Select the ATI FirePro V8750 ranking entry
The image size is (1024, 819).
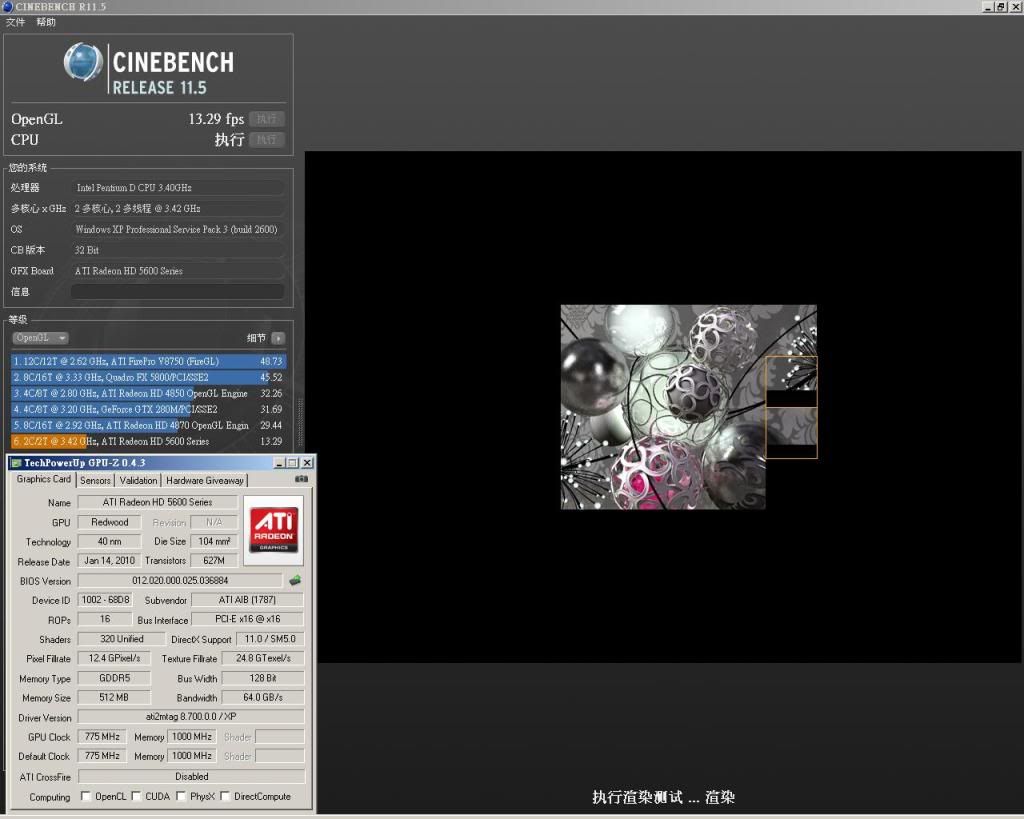148,361
